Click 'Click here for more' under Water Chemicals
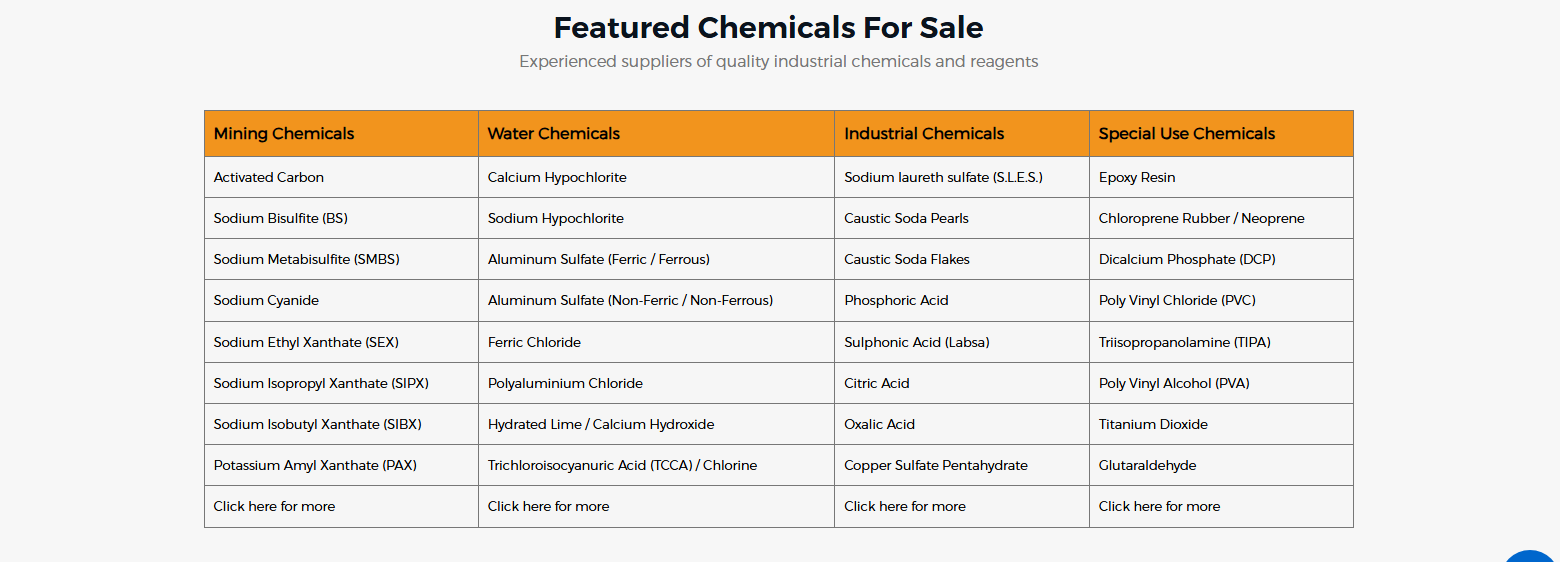Image resolution: width=1560 pixels, height=562 pixels. pyautogui.click(x=548, y=506)
